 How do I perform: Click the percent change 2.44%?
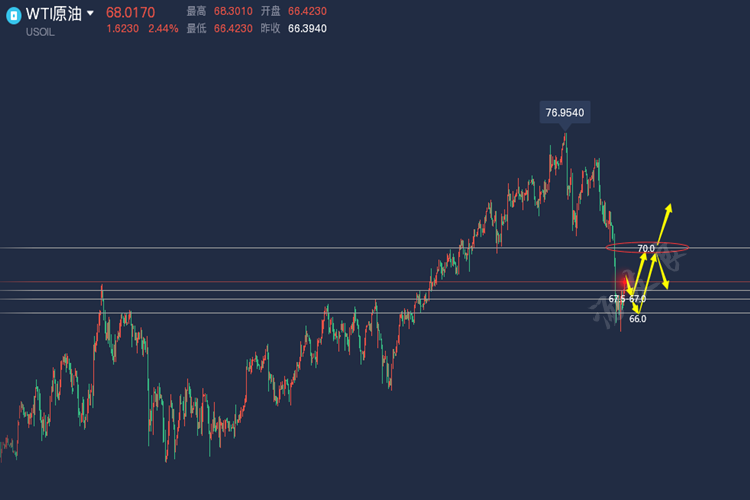(163, 29)
